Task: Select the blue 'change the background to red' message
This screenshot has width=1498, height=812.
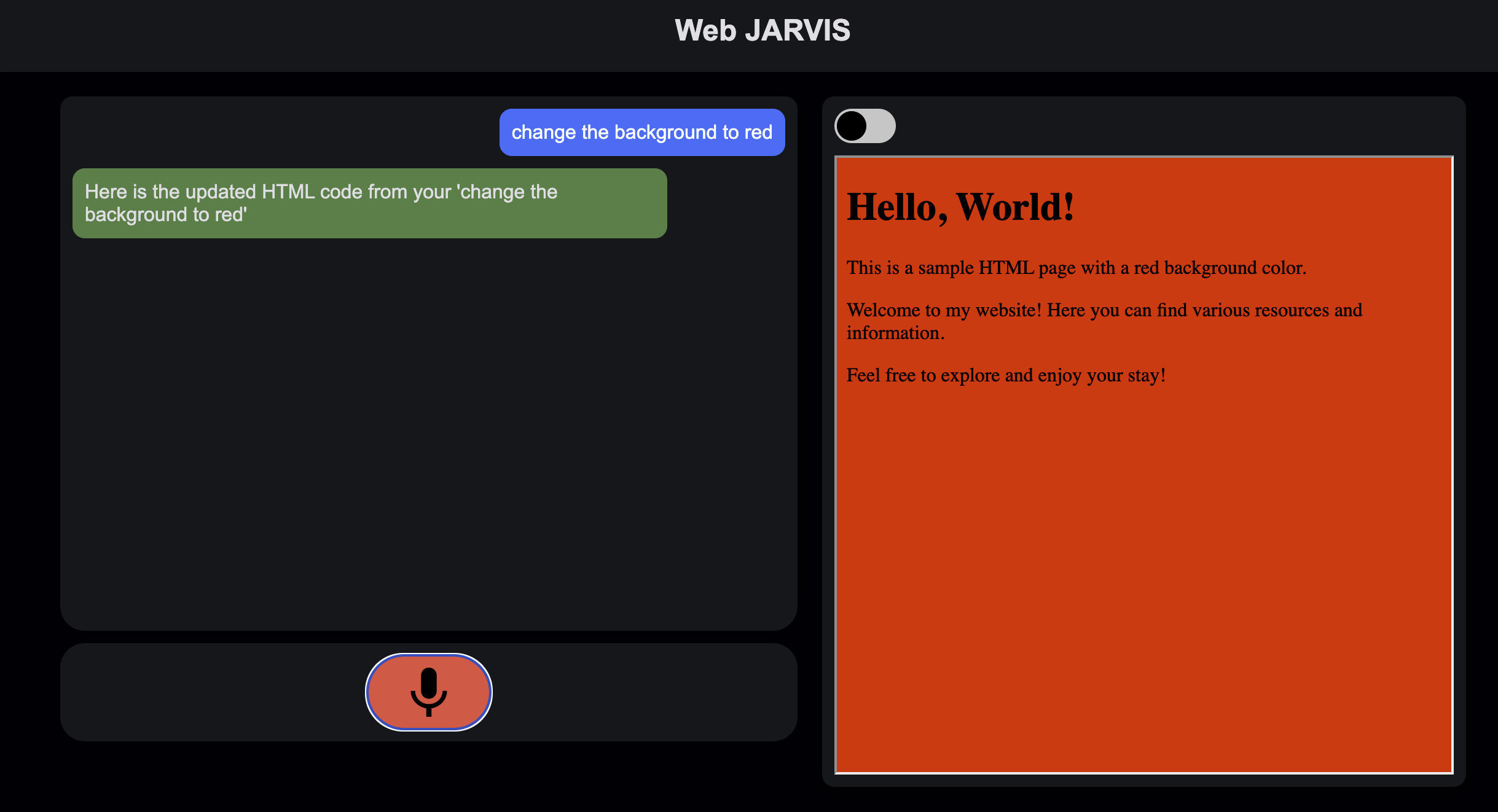Action: (x=641, y=132)
